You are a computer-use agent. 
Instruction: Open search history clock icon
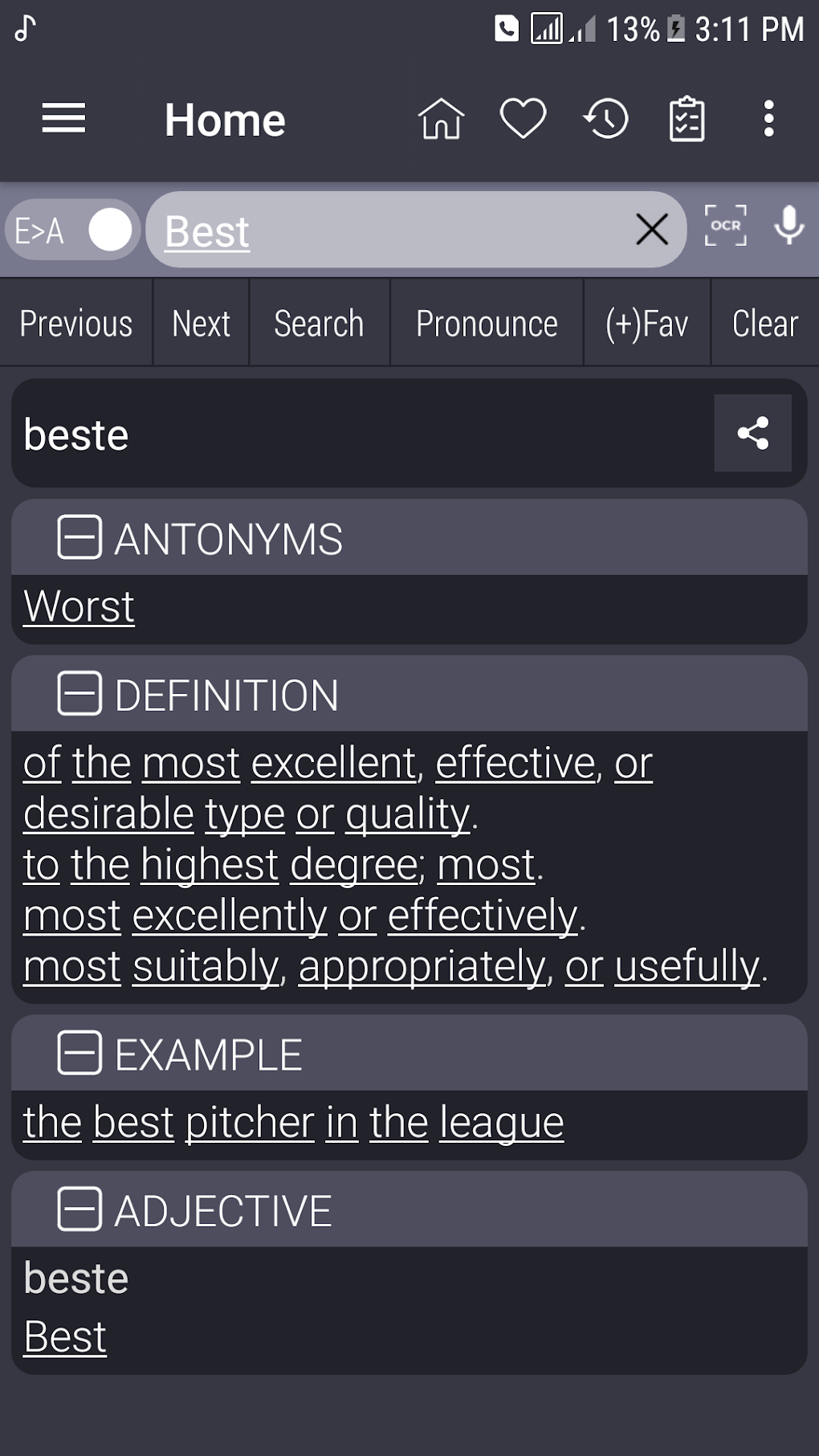click(x=605, y=119)
